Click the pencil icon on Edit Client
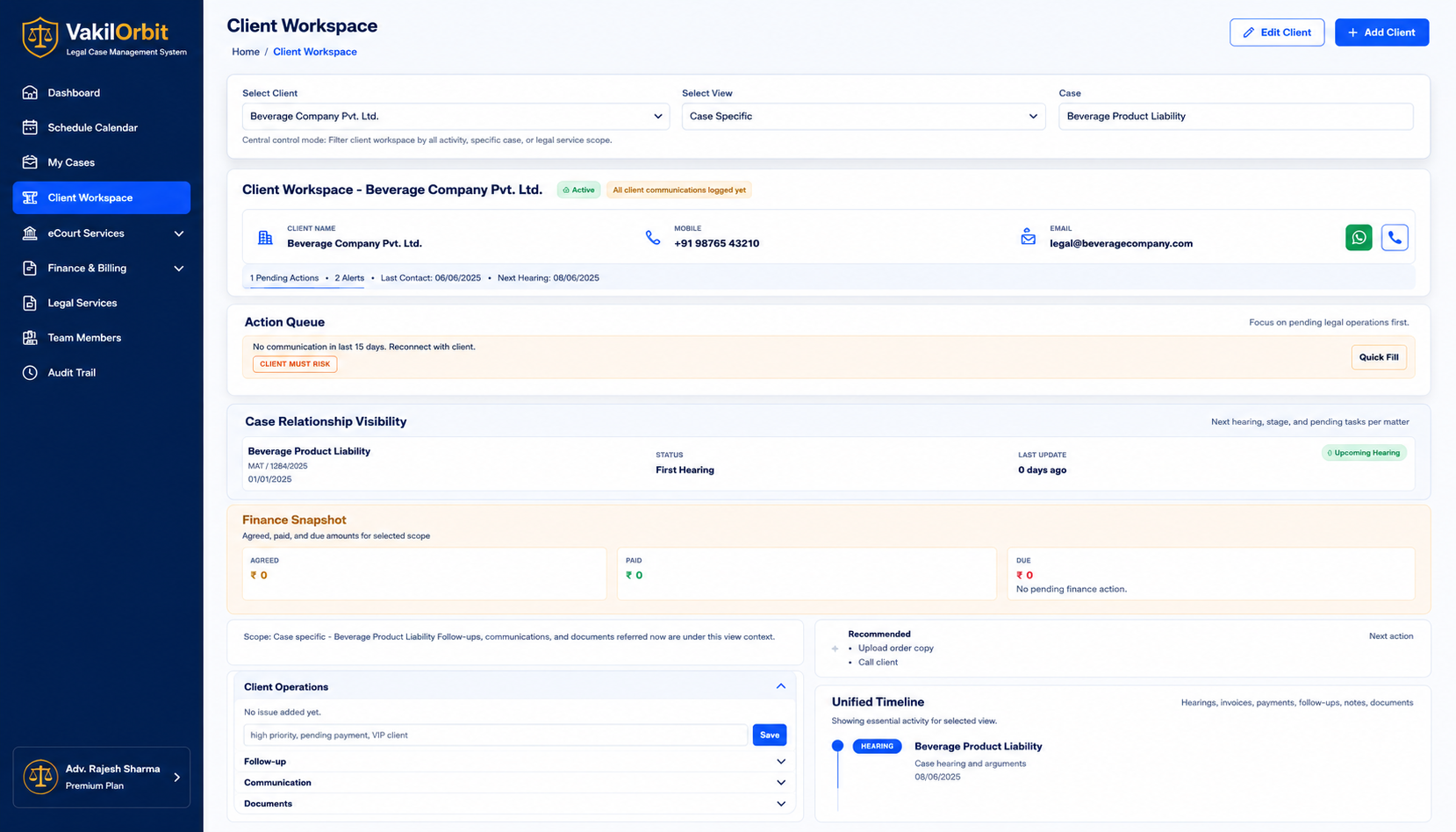1456x832 pixels. click(x=1248, y=32)
